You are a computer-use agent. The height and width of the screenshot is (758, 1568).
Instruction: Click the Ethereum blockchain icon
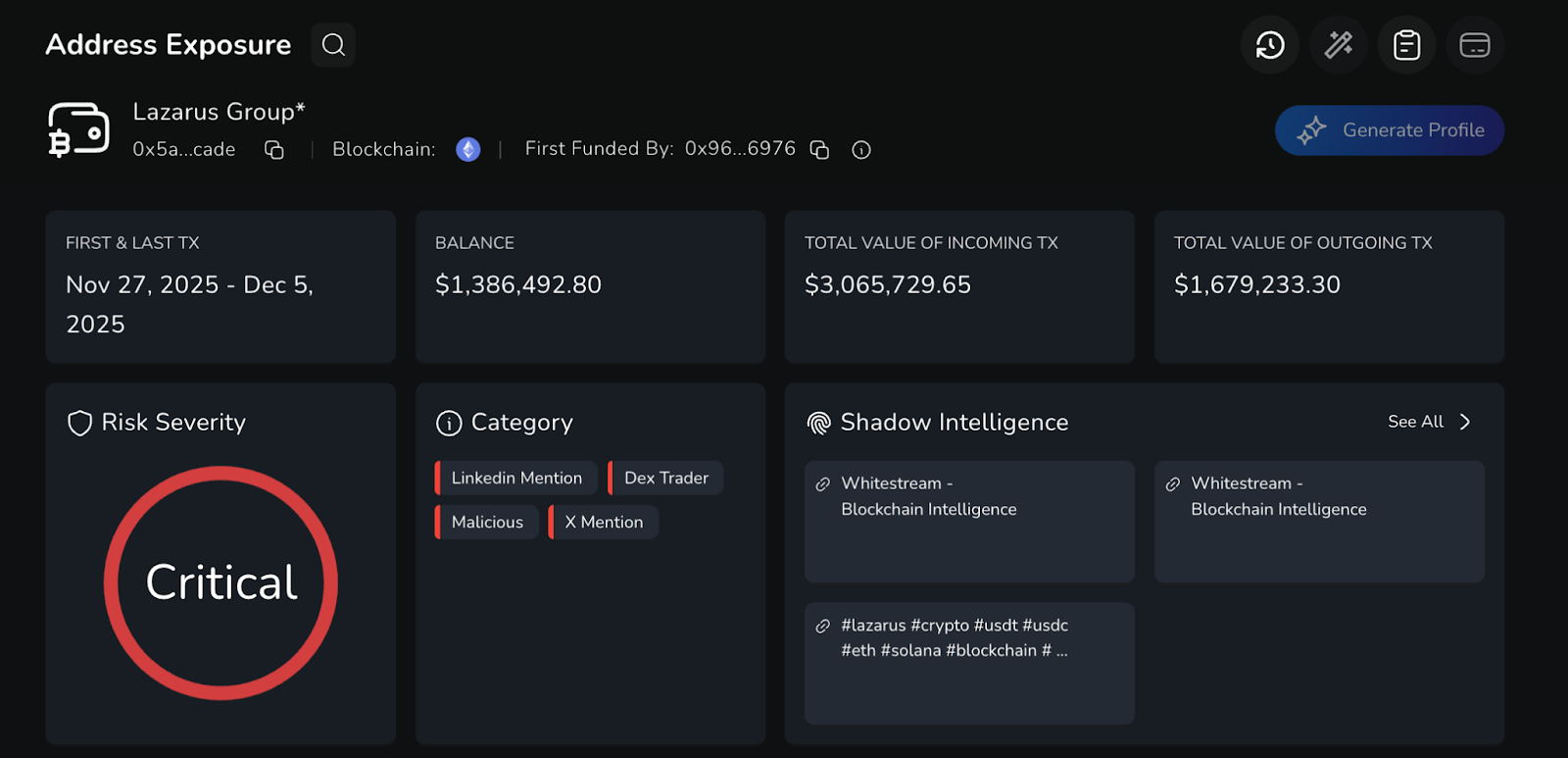tap(468, 150)
